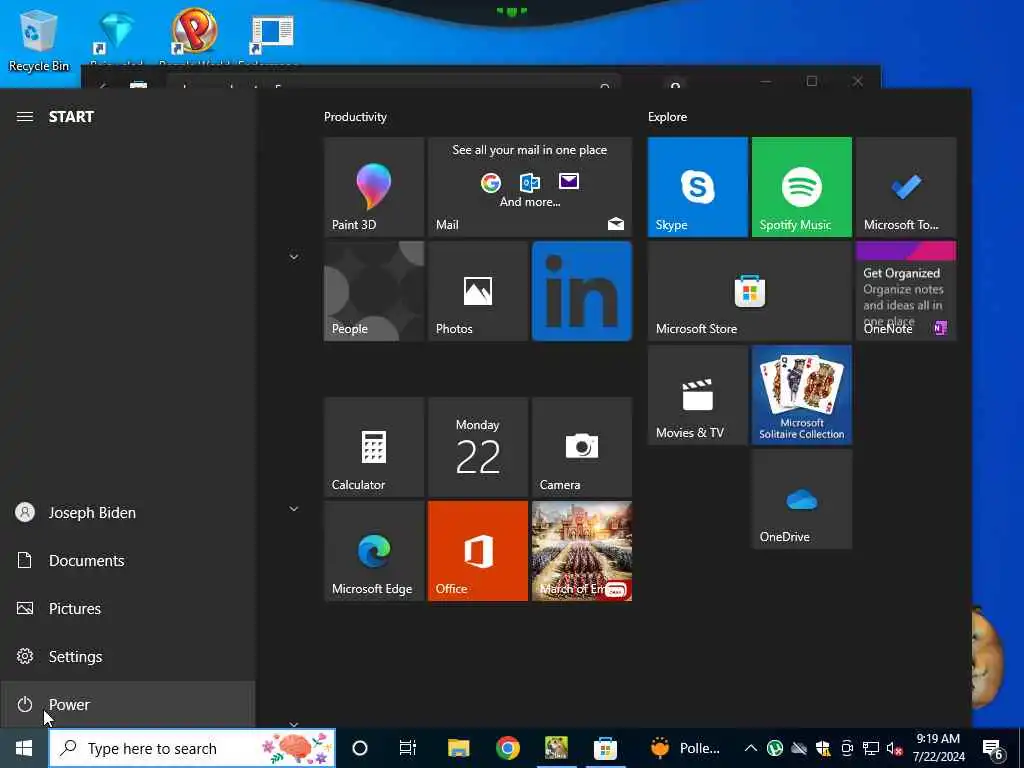Open the Microsoft Store tile
1024x768 pixels.
pos(750,291)
